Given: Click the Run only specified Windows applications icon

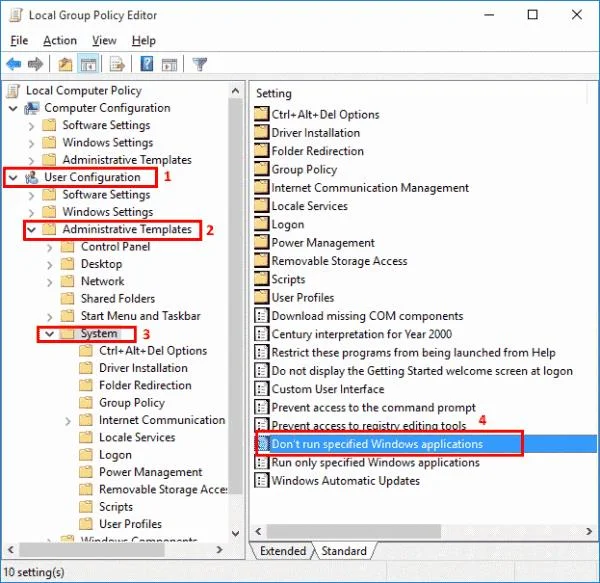Looking at the screenshot, I should [261, 462].
